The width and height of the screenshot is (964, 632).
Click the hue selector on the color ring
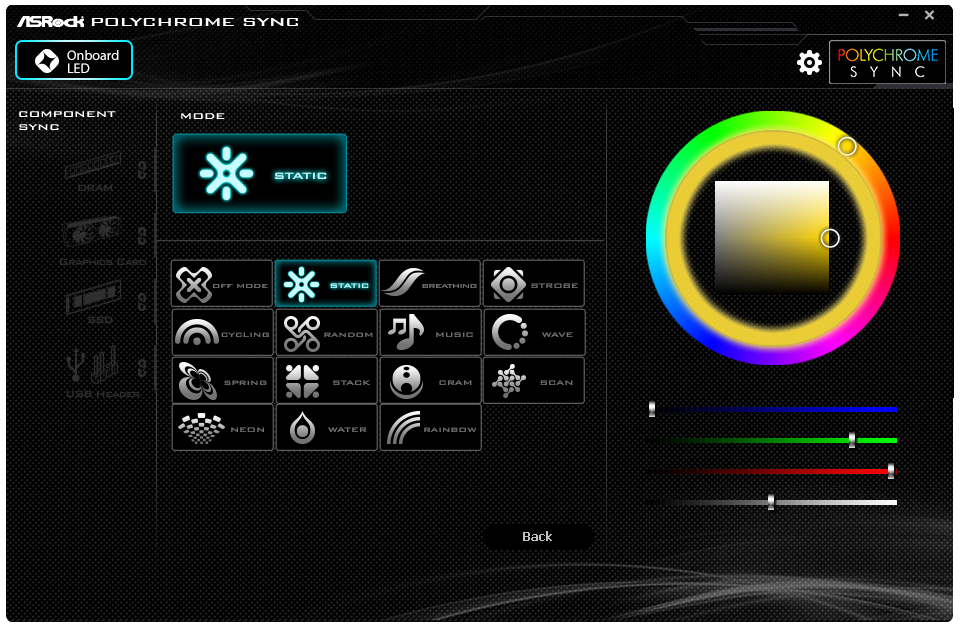847,146
